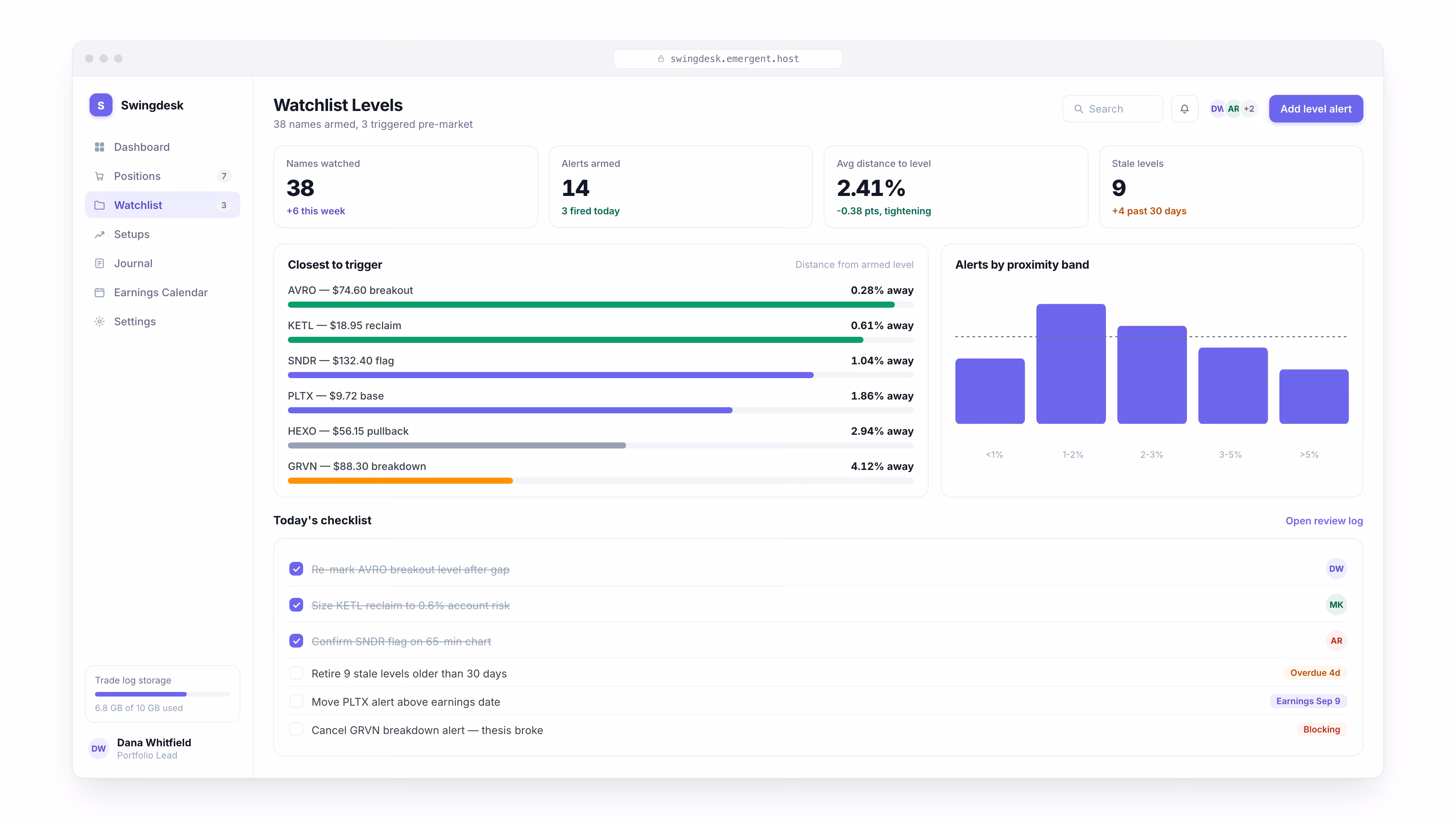Viewport: 1456px width, 819px height.
Task: Click KETL $18.95 reclaim progress bar
Action: click(x=600, y=340)
